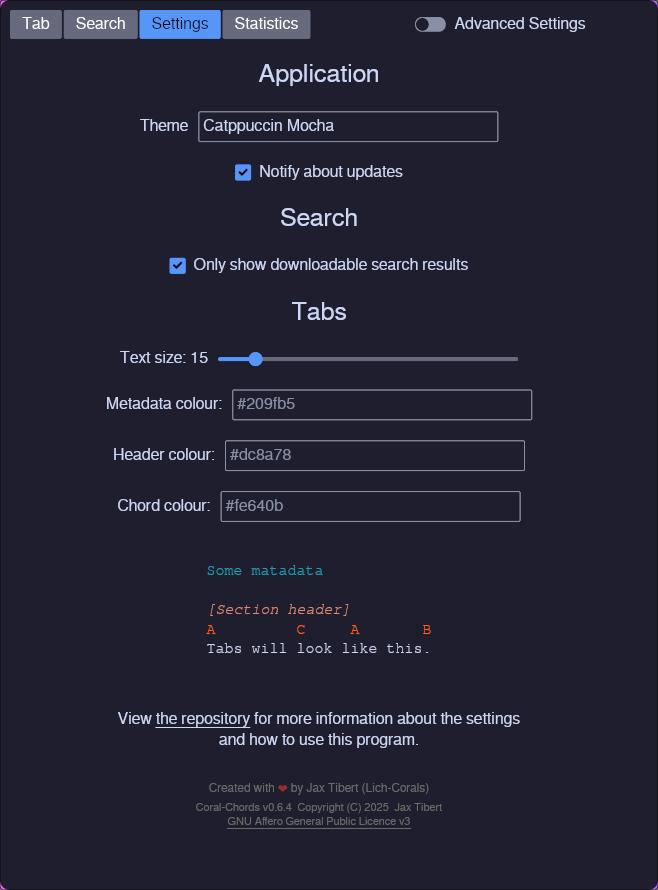This screenshot has width=658, height=890.
Task: Open the Tab view
Action: tap(36, 24)
